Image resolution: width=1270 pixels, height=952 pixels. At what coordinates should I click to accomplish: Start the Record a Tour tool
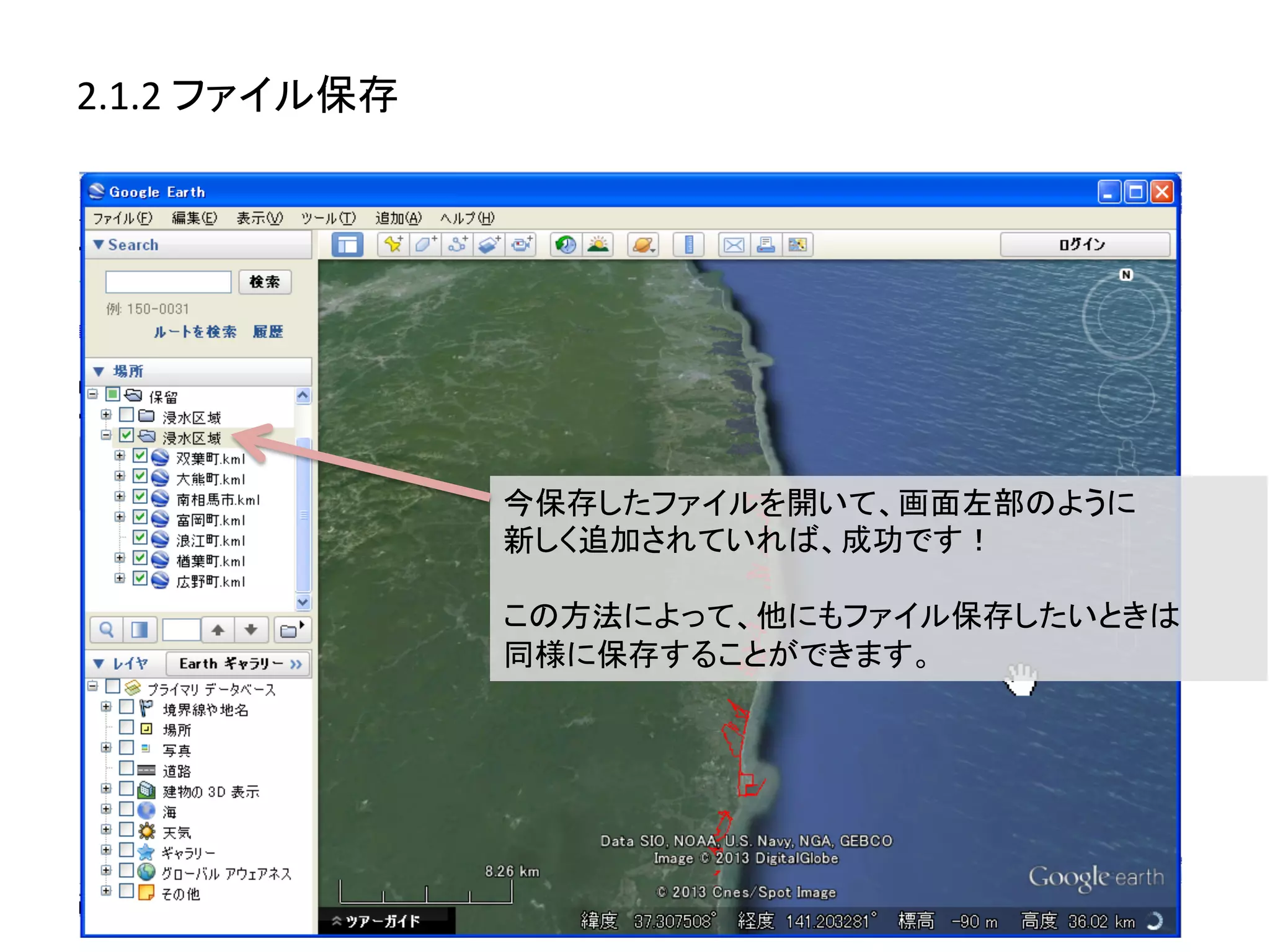click(522, 245)
